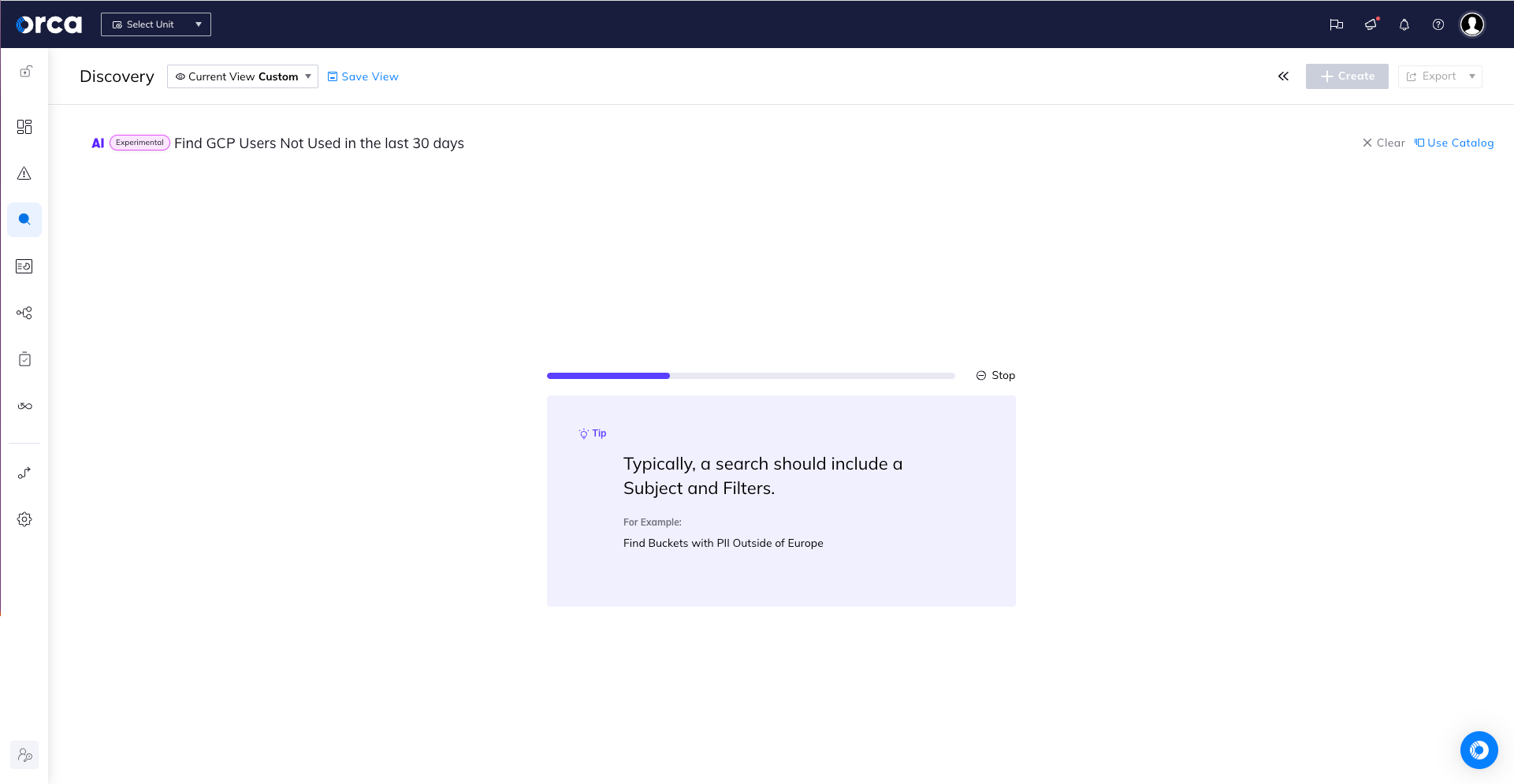Open the announcements megaphone icon
This screenshot has height=784, width=1514.
pyautogui.click(x=1371, y=24)
